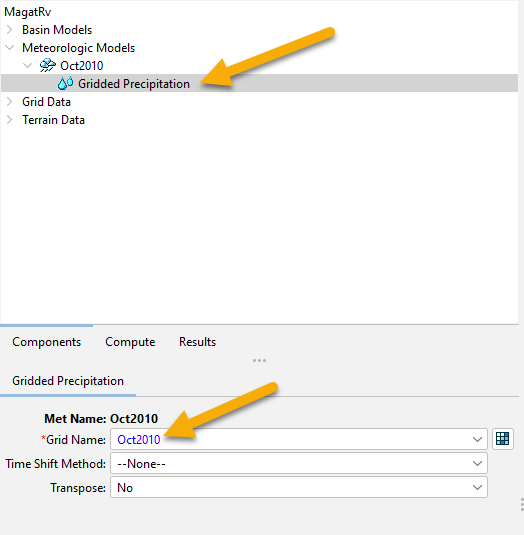Collapse the Meteorologic Models node
Screen dimensions: 524x535
[x=10, y=47]
